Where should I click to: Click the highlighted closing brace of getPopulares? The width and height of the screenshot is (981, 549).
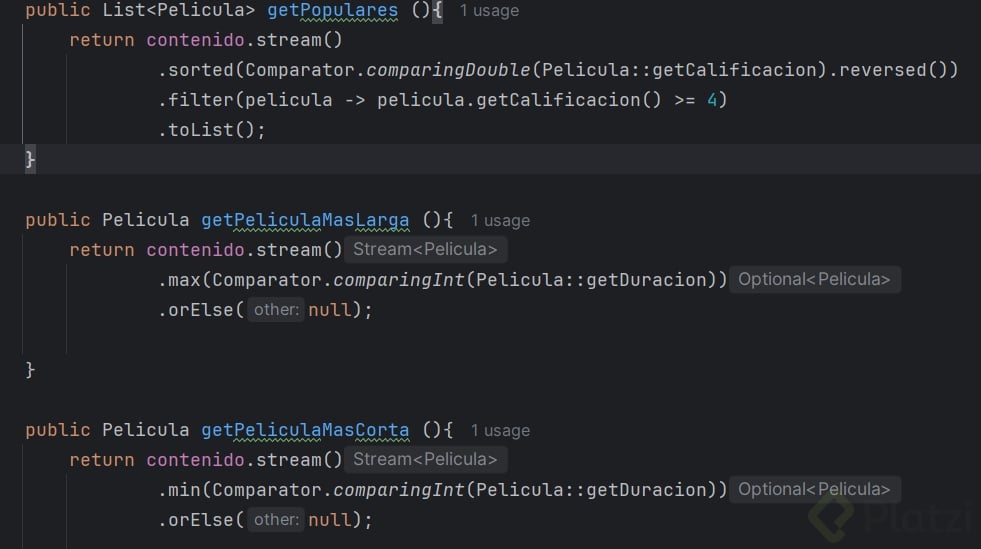coord(30,159)
